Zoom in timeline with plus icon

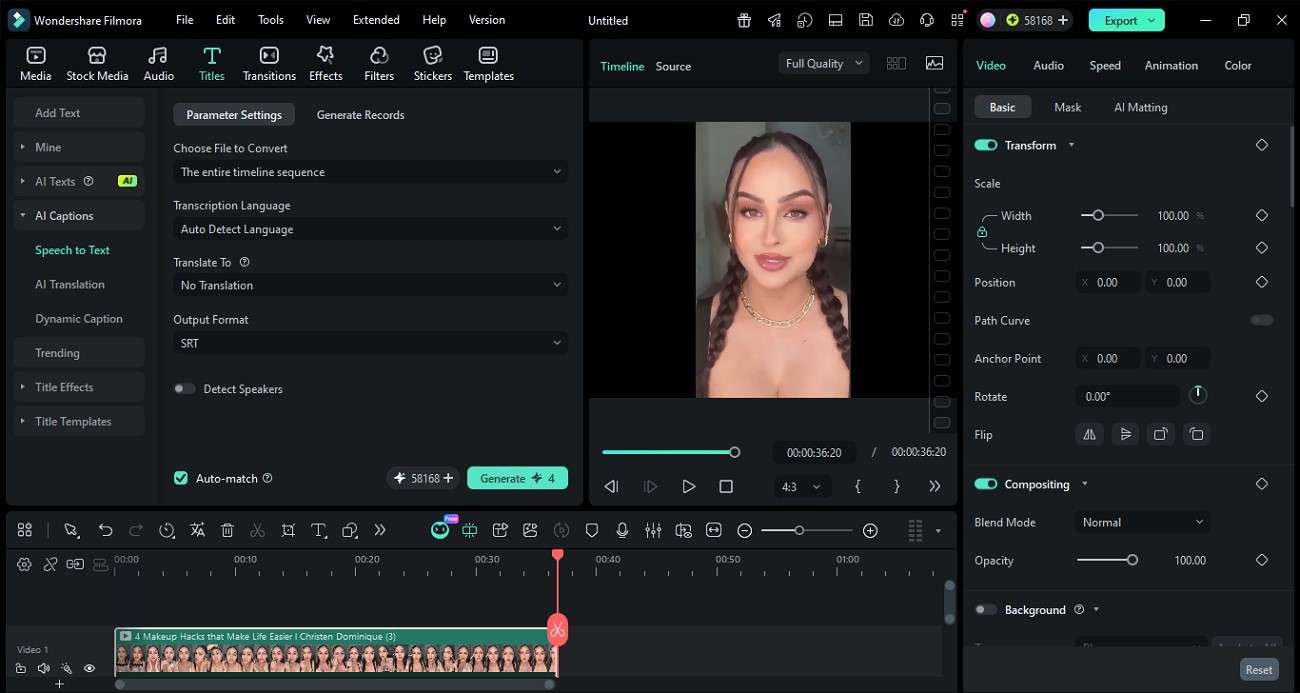point(870,530)
